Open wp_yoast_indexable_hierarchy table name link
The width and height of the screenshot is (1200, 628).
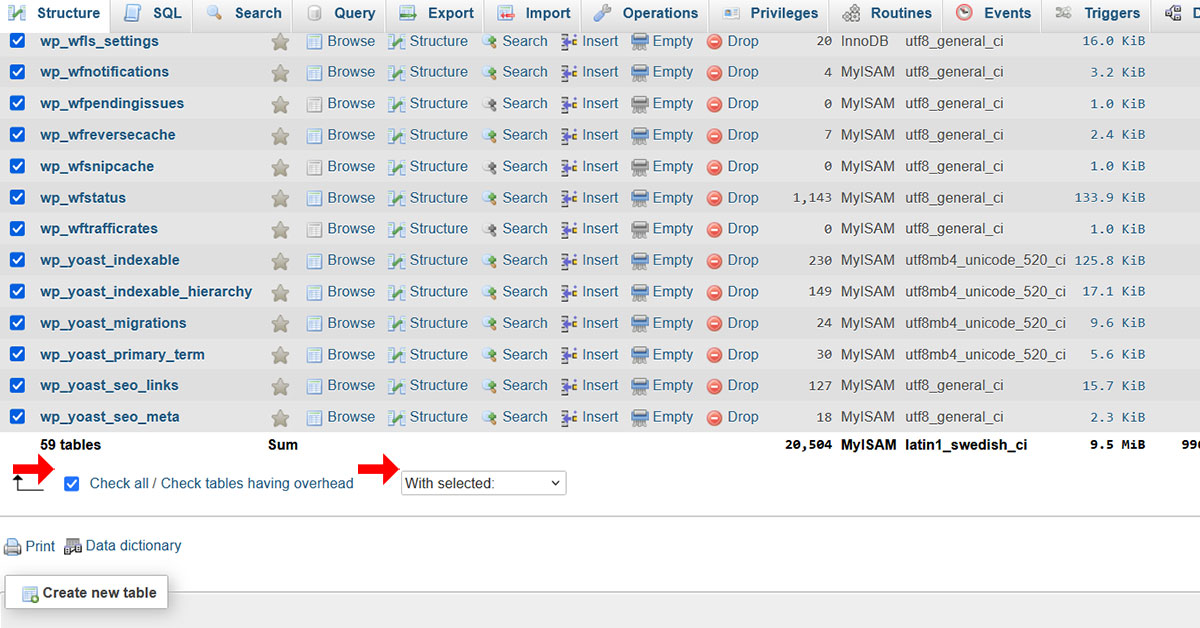[x=146, y=292]
